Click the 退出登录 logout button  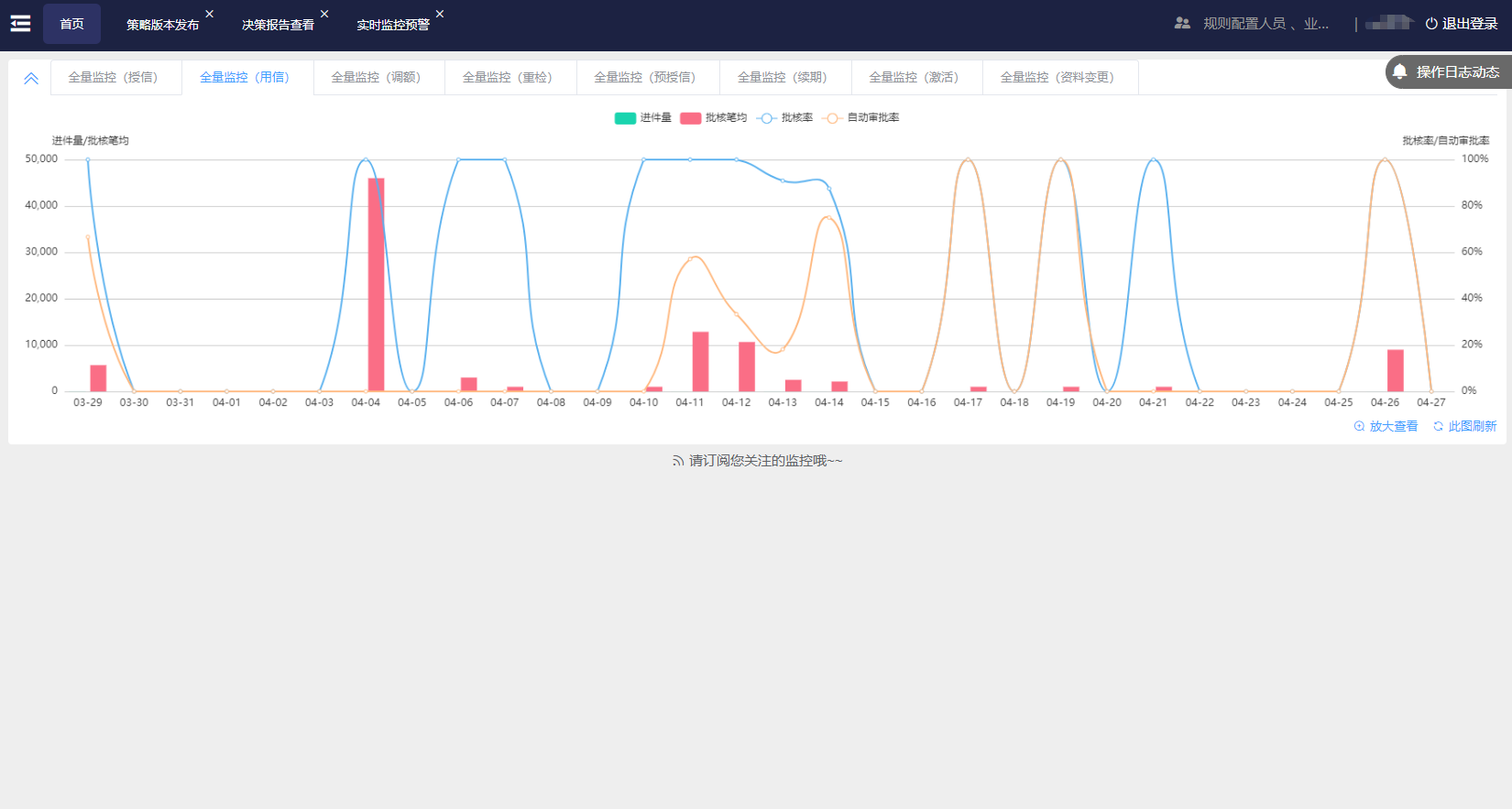tap(1462, 24)
